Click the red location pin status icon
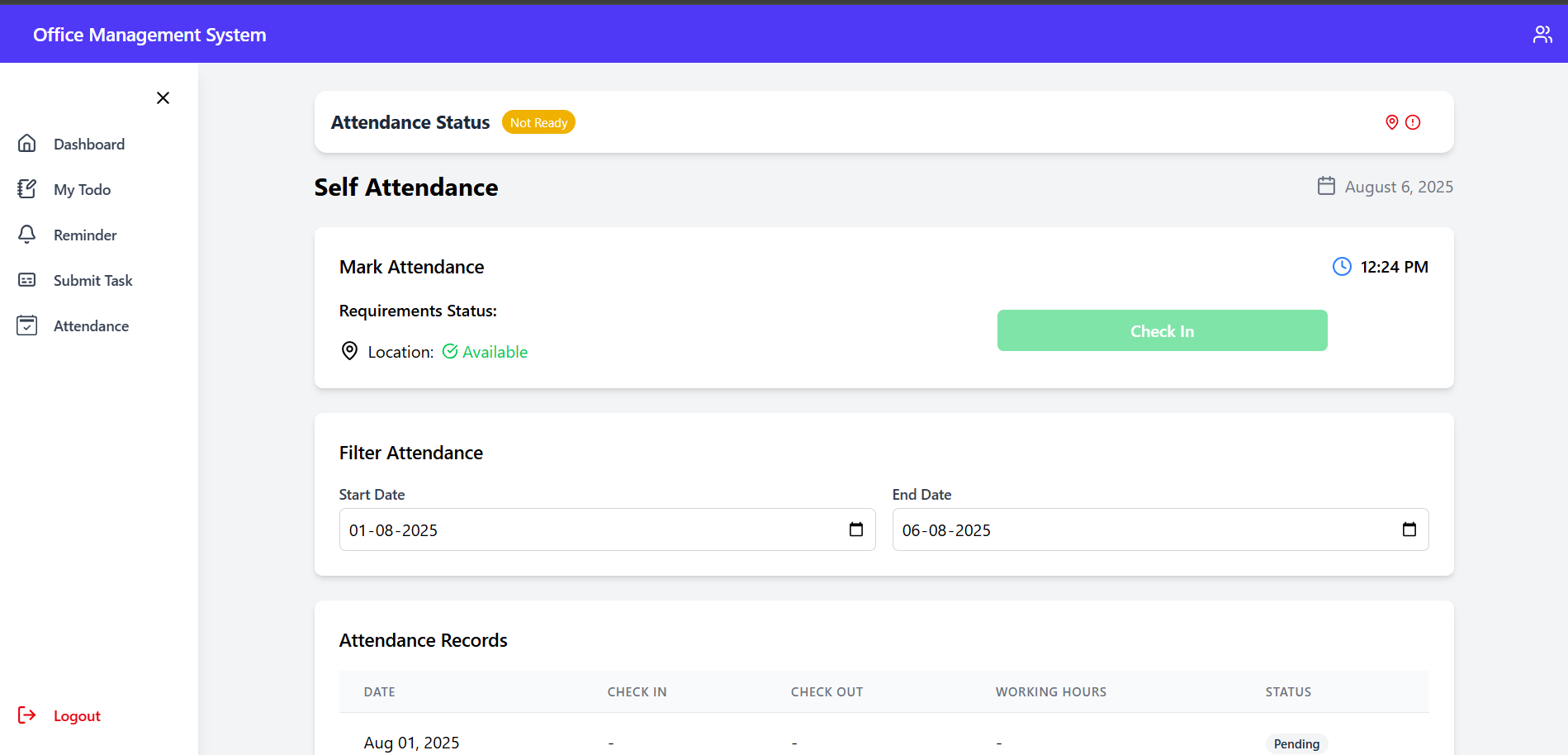This screenshot has height=755, width=1568. pos(1391,122)
